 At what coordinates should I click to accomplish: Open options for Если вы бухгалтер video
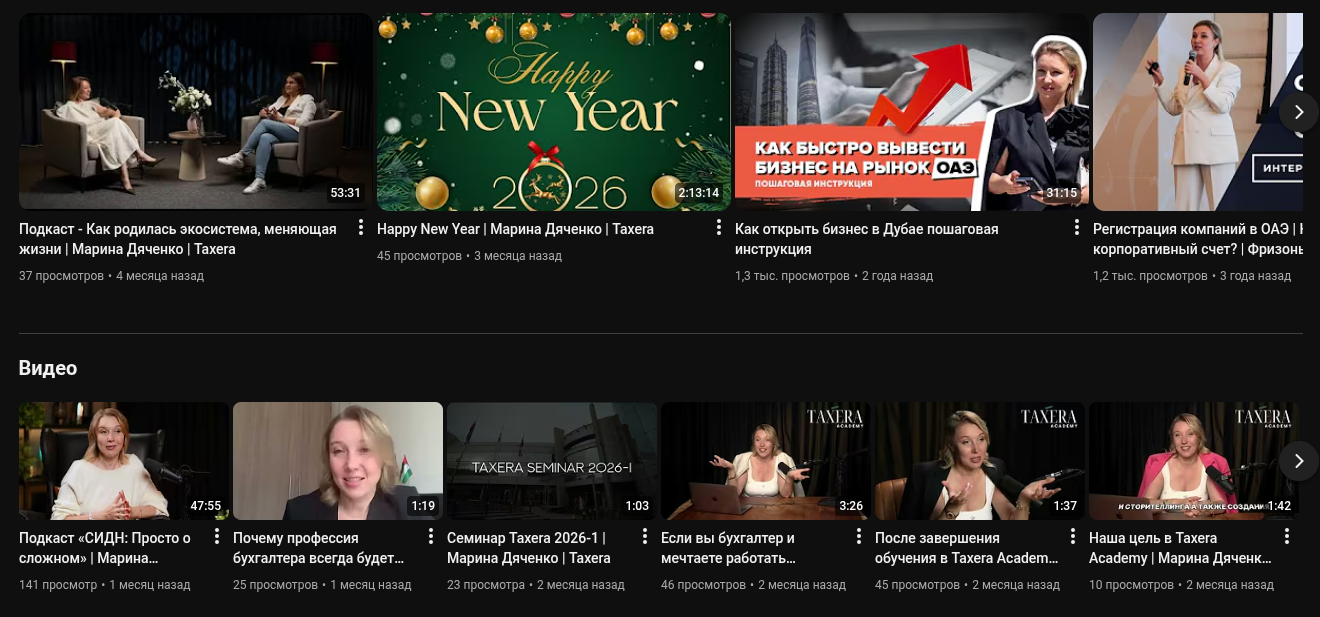(858, 537)
